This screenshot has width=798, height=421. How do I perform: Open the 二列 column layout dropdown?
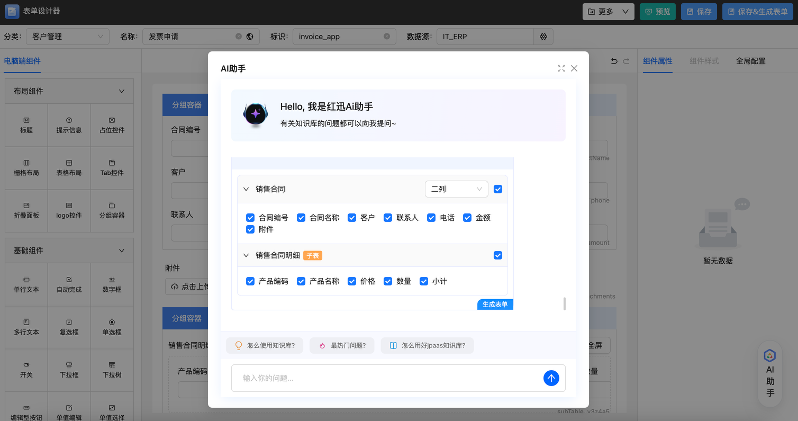(x=457, y=189)
